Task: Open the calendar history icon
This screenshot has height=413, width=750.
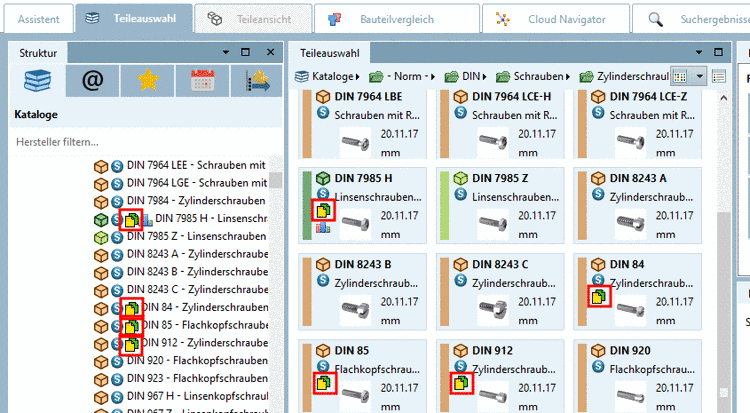Action: (x=202, y=80)
